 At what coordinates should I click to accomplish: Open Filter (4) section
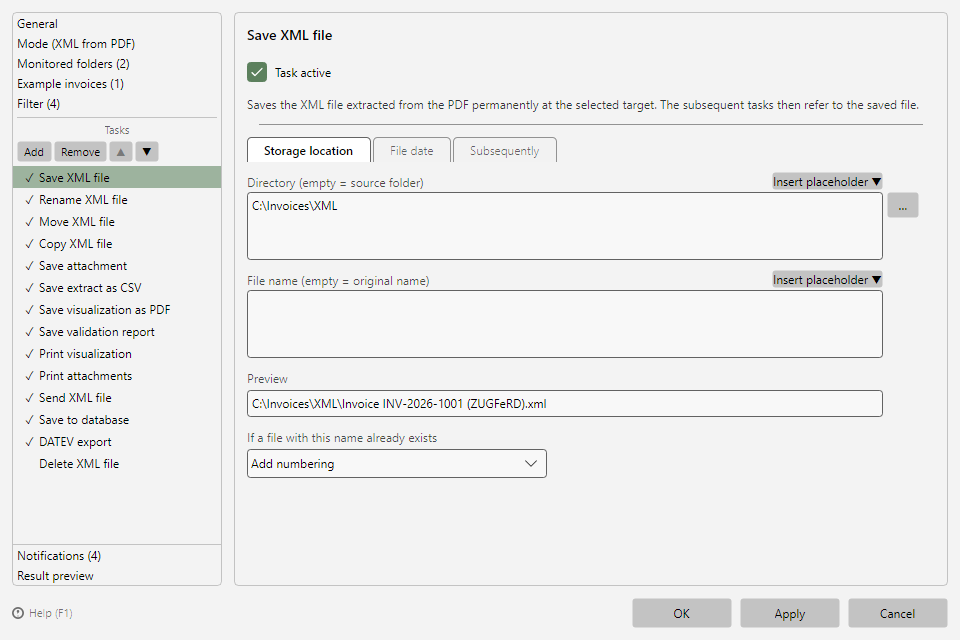point(39,104)
